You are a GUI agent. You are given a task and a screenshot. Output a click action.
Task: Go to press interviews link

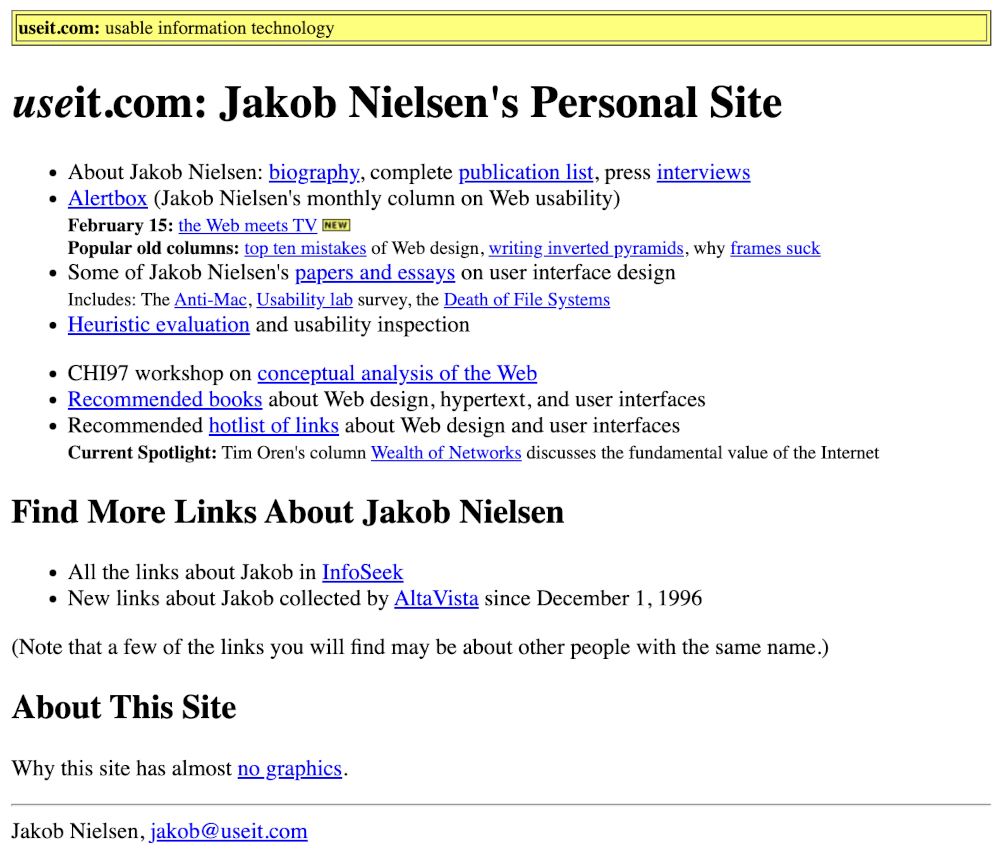703,172
